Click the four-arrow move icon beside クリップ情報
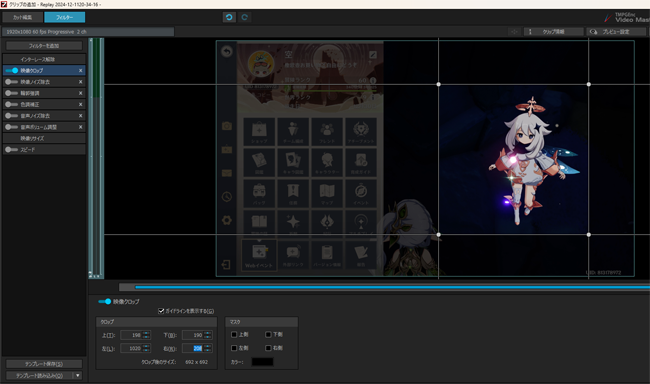This screenshot has width=650, height=384. pyautogui.click(x=514, y=32)
